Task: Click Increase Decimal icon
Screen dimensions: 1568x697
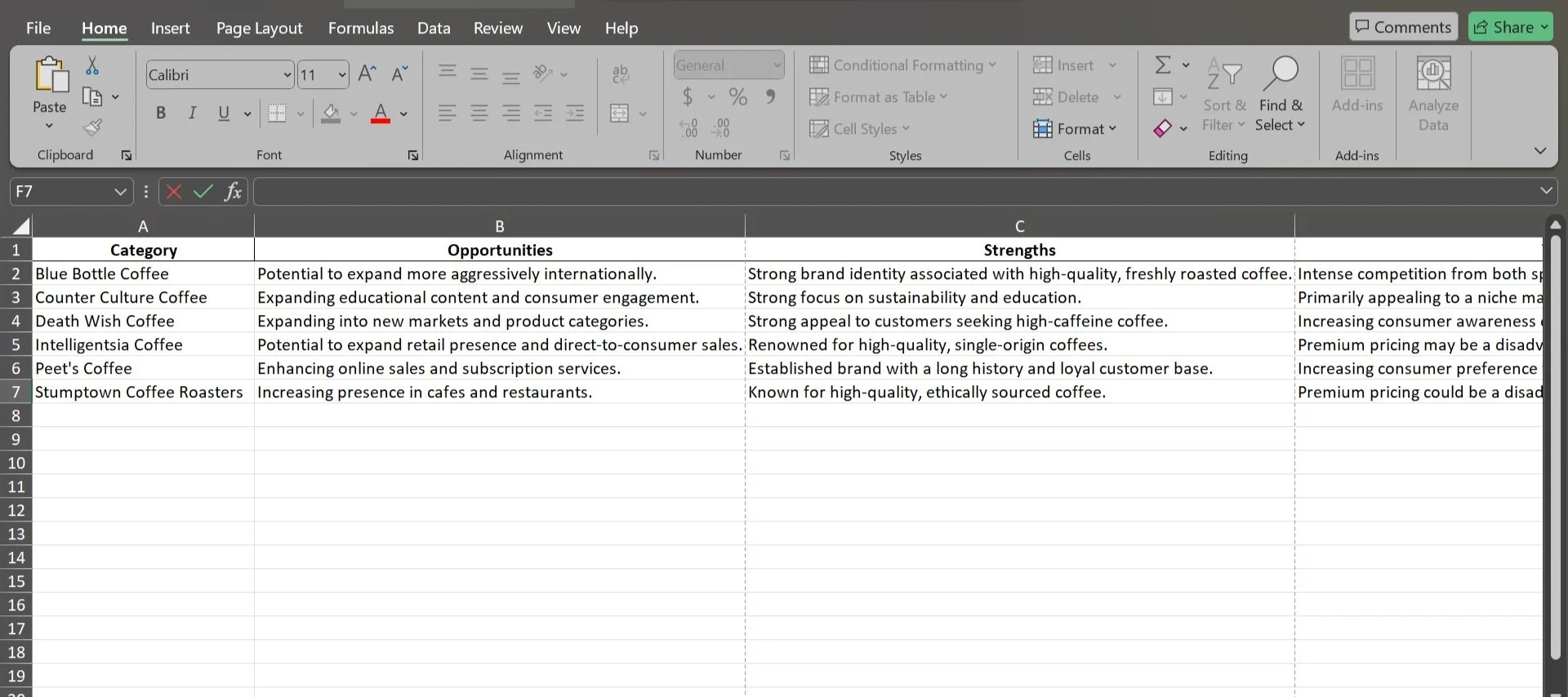Action: pyautogui.click(x=688, y=128)
